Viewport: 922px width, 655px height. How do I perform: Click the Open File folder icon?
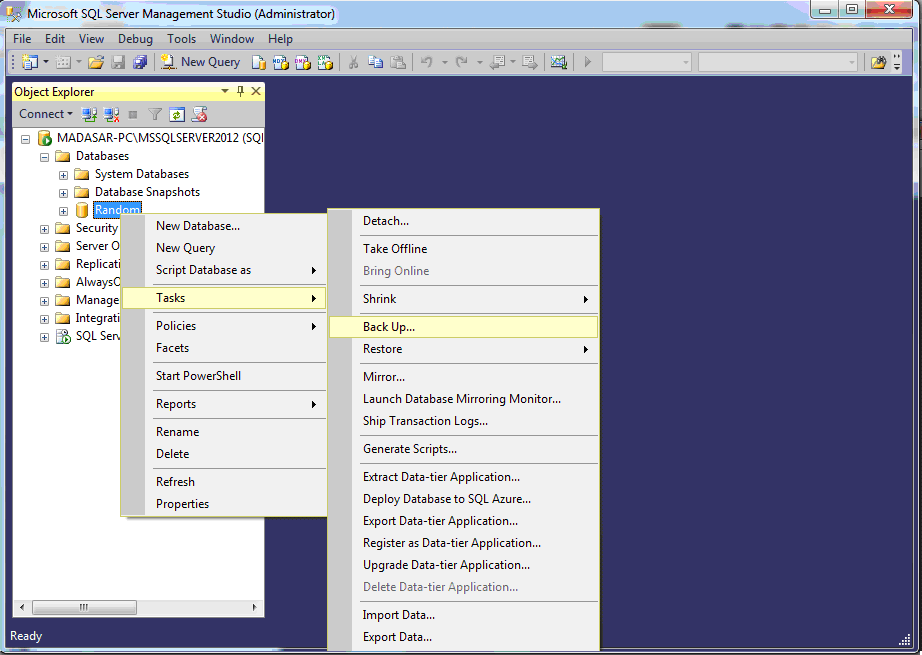96,62
